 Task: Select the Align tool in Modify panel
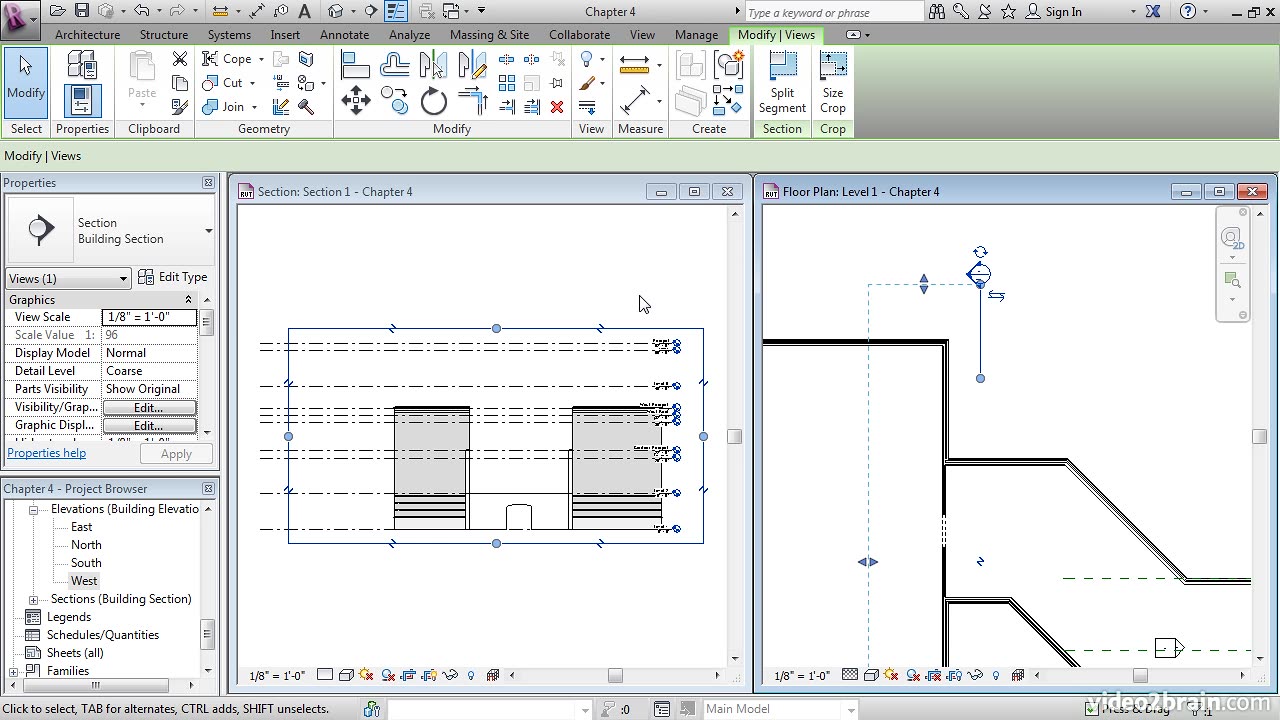pos(356,65)
